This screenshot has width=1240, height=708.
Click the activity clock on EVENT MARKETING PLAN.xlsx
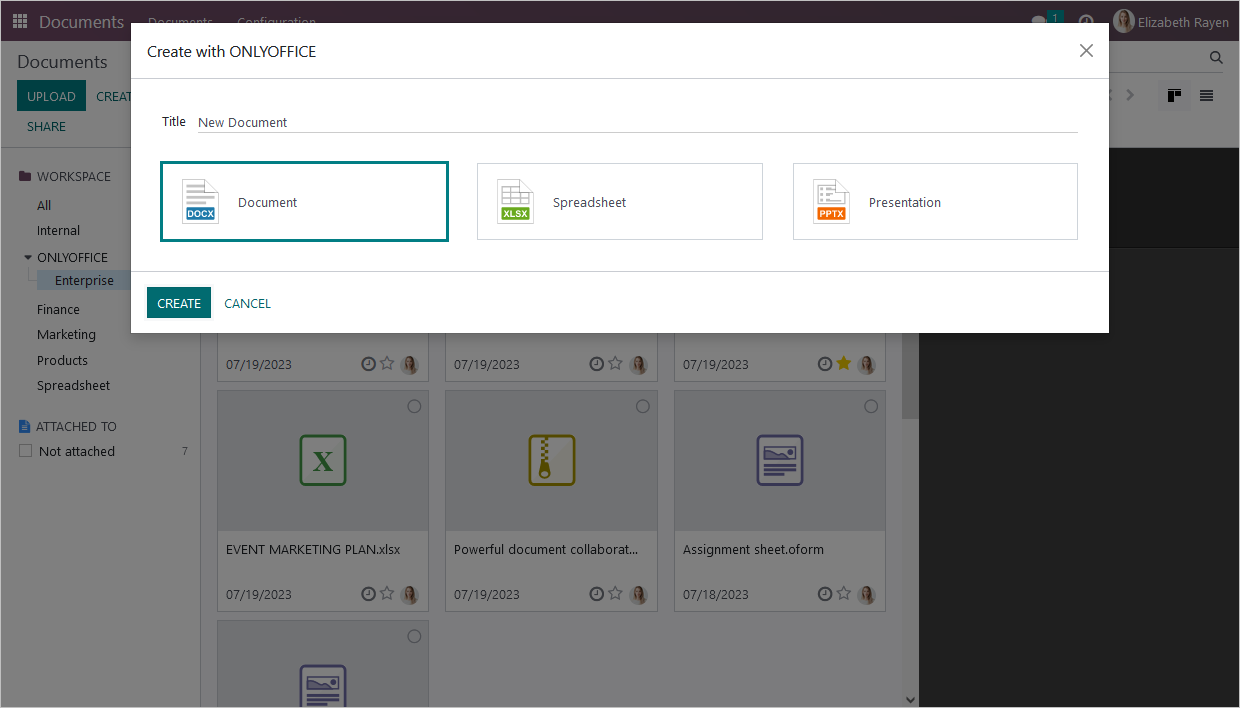[368, 594]
